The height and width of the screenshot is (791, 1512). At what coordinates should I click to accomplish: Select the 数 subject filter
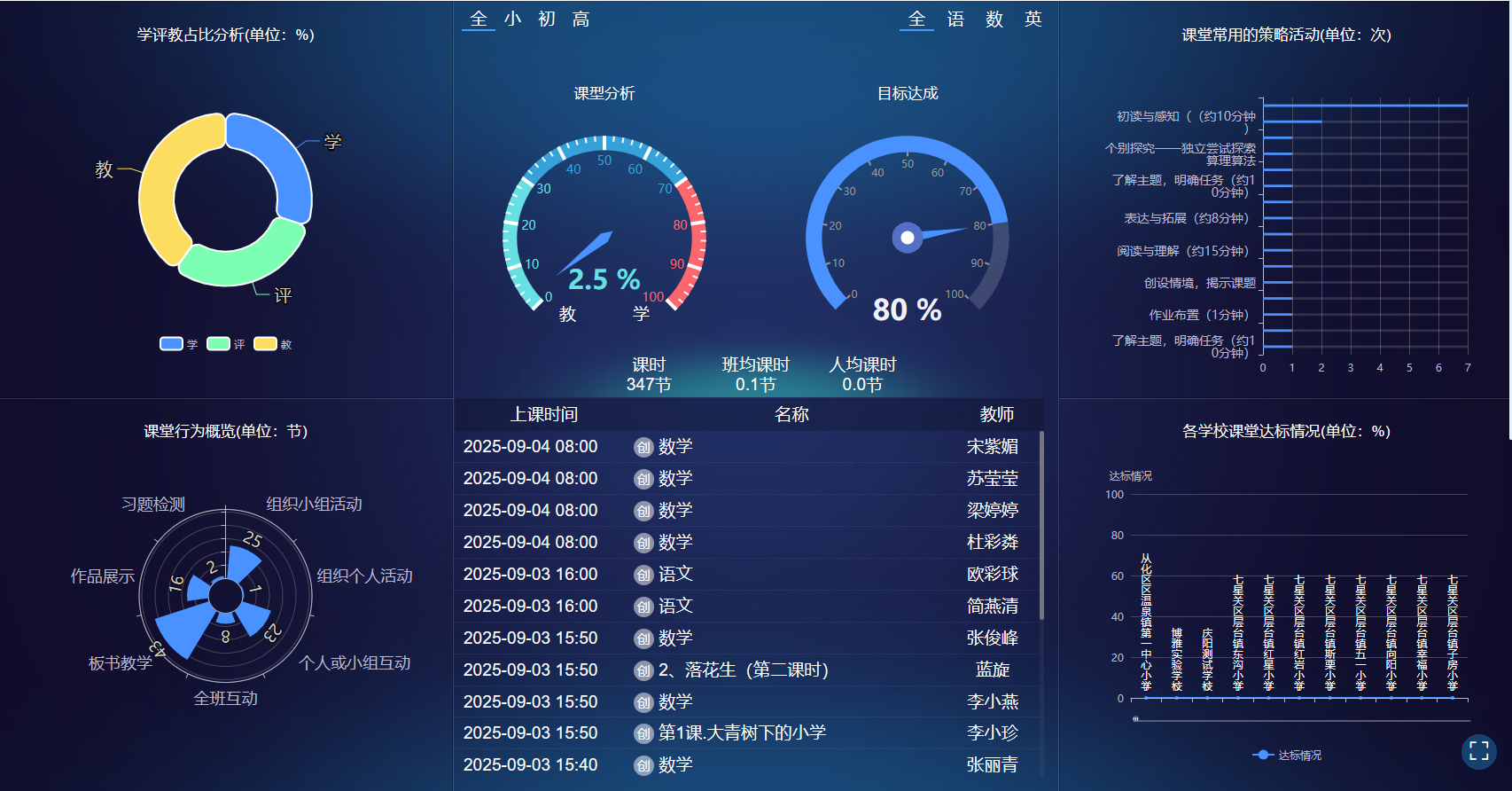coord(994,20)
